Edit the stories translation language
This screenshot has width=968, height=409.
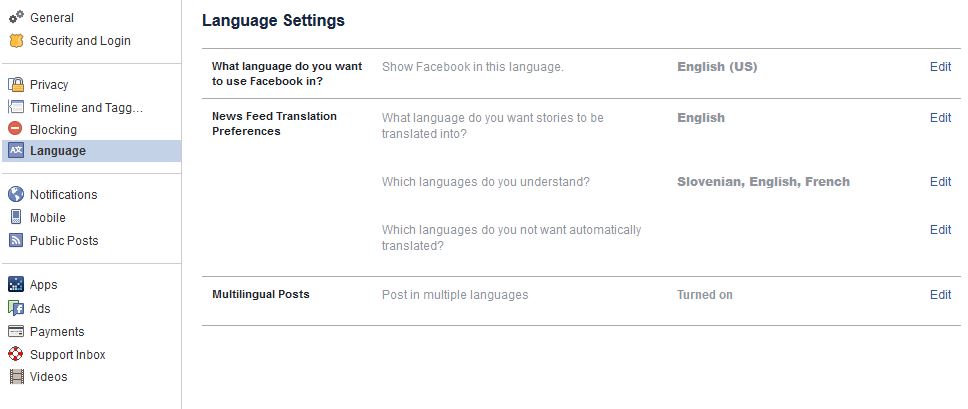[940, 118]
